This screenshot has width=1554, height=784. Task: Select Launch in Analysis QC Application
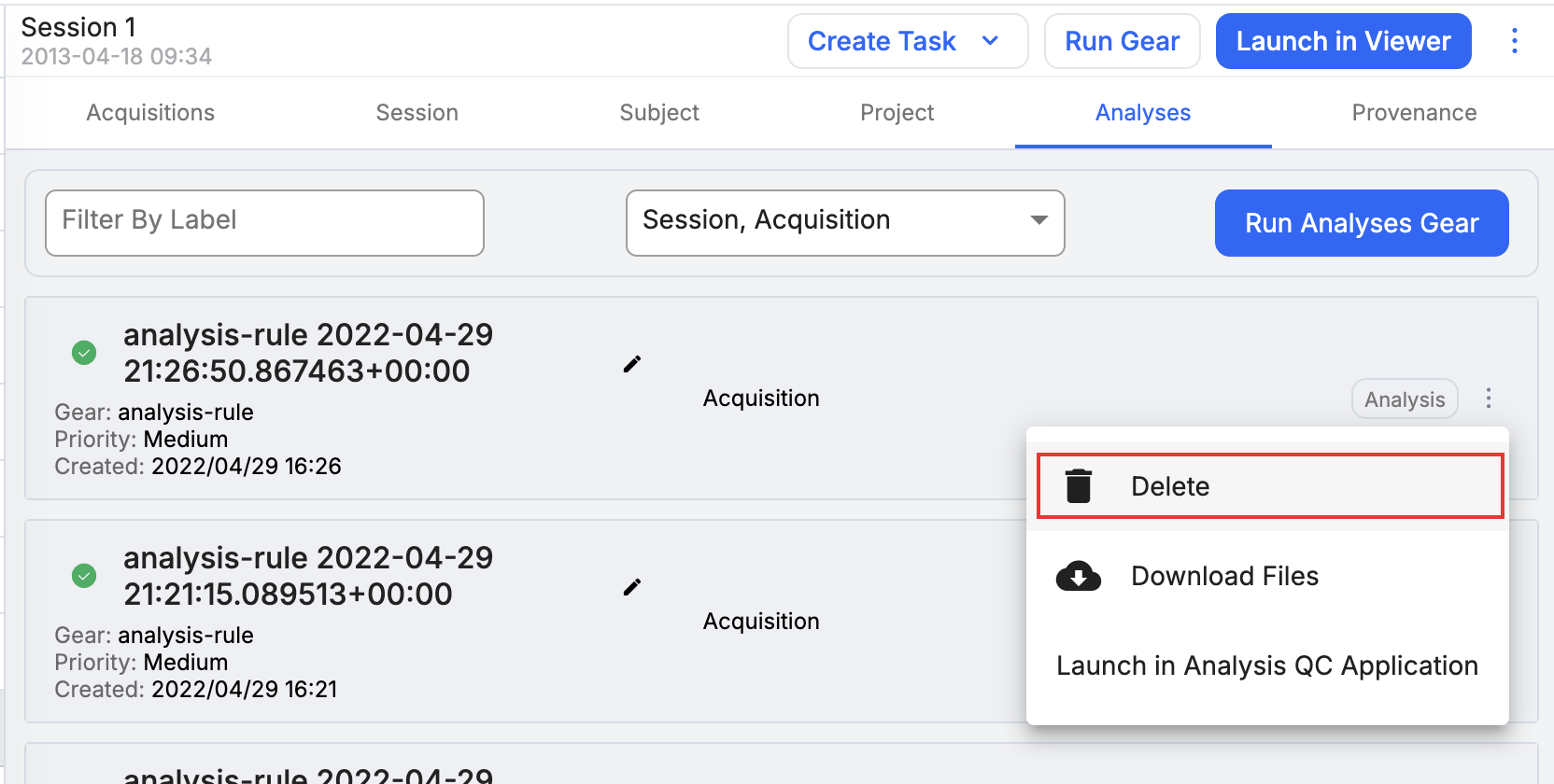pos(1267,665)
